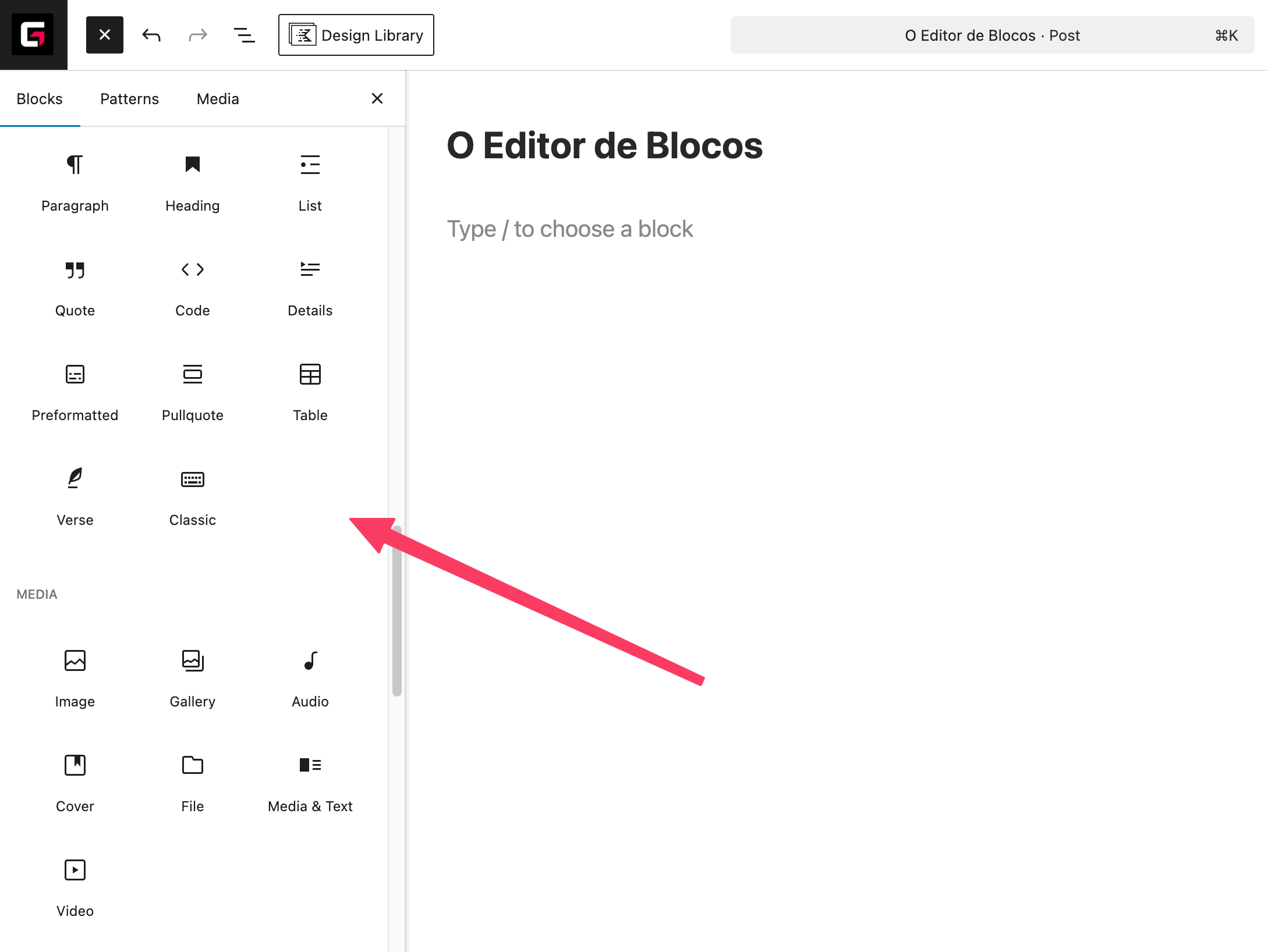Insert a Pullquote block
Screen dimensions: 1268x952
192,390
